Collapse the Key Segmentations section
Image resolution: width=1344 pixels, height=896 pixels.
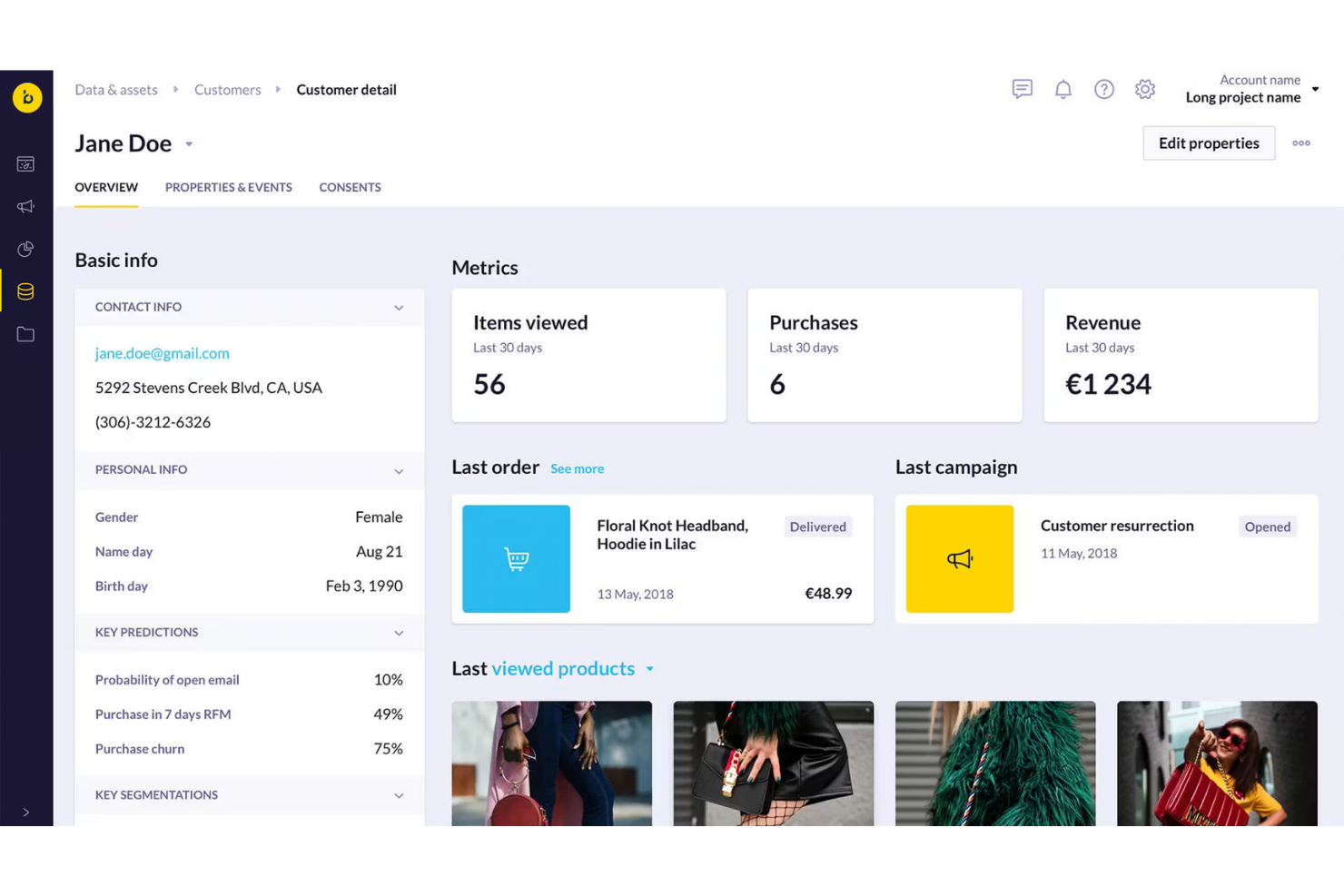tap(399, 795)
